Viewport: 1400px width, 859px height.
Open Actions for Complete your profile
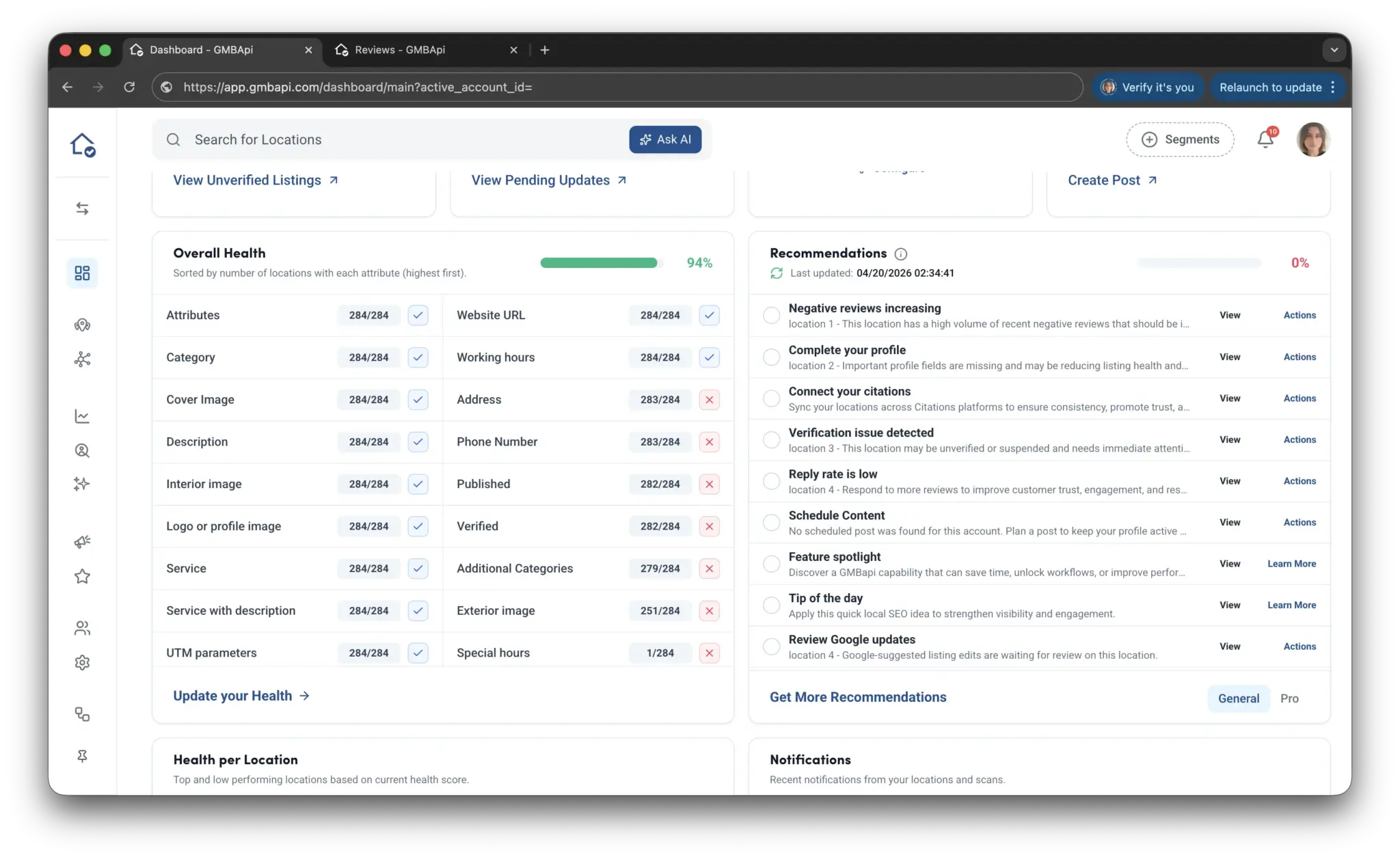coord(1299,357)
